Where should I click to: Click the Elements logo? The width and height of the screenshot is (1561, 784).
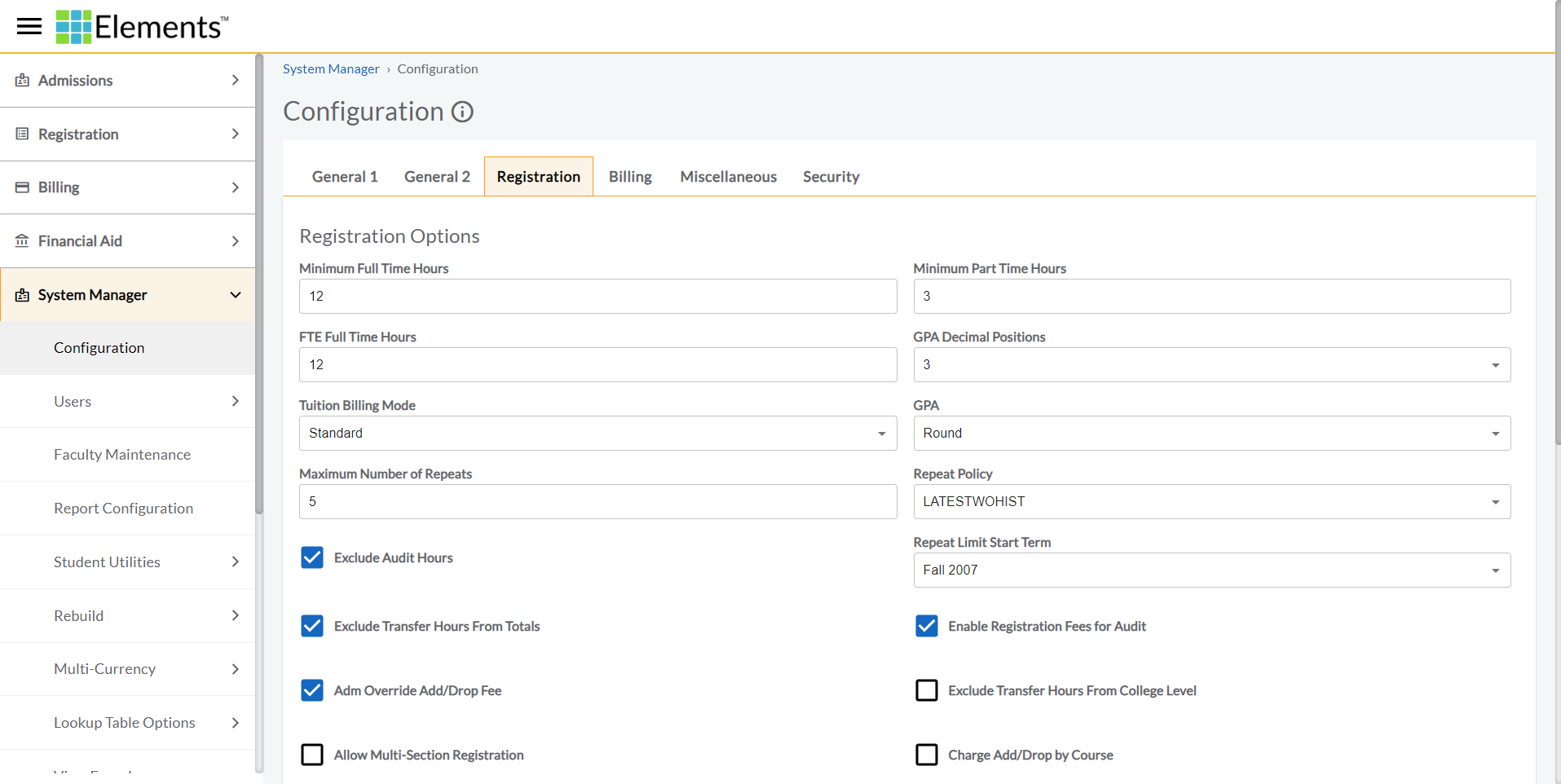tap(142, 27)
